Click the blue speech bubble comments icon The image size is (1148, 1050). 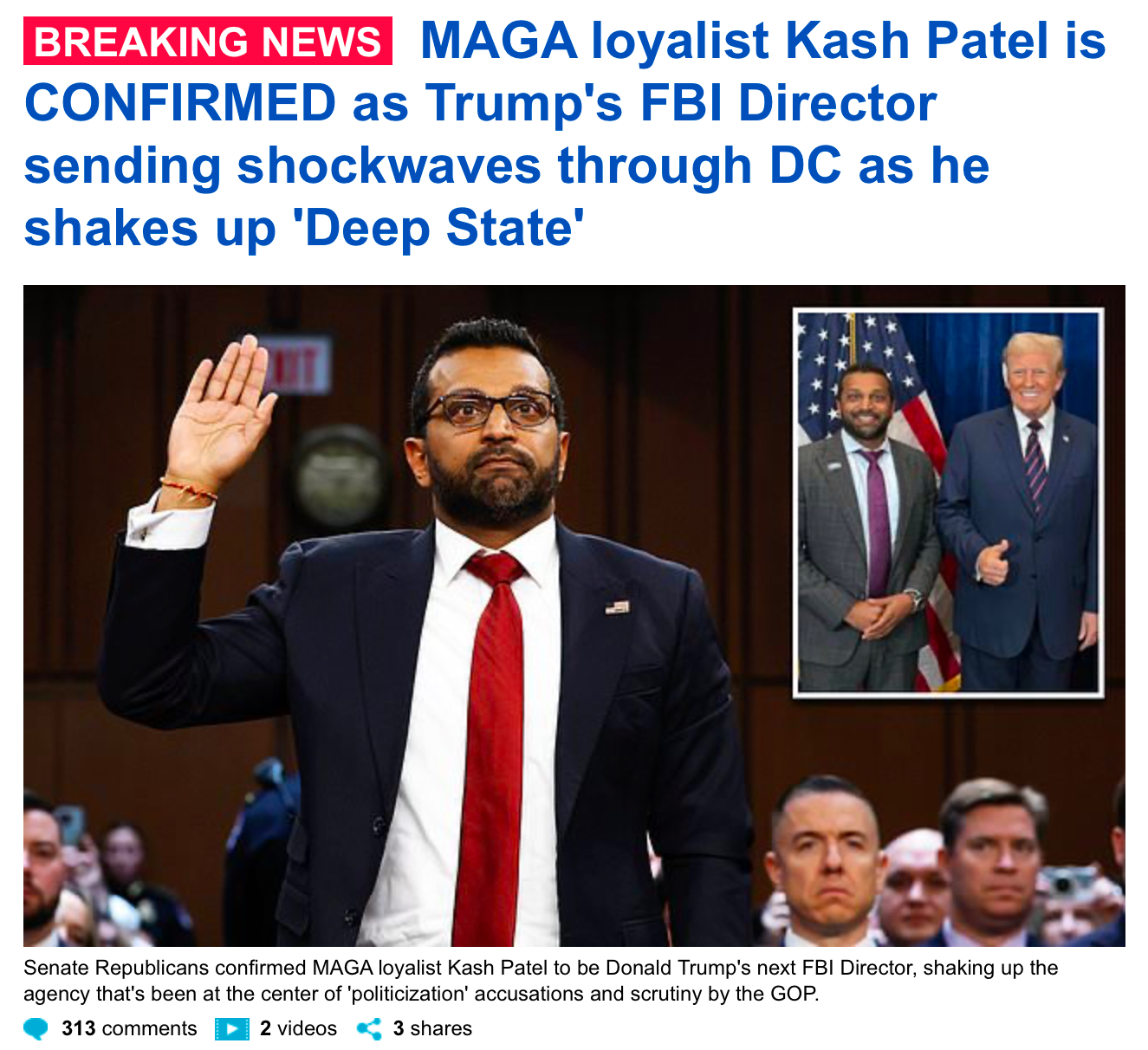36,1029
